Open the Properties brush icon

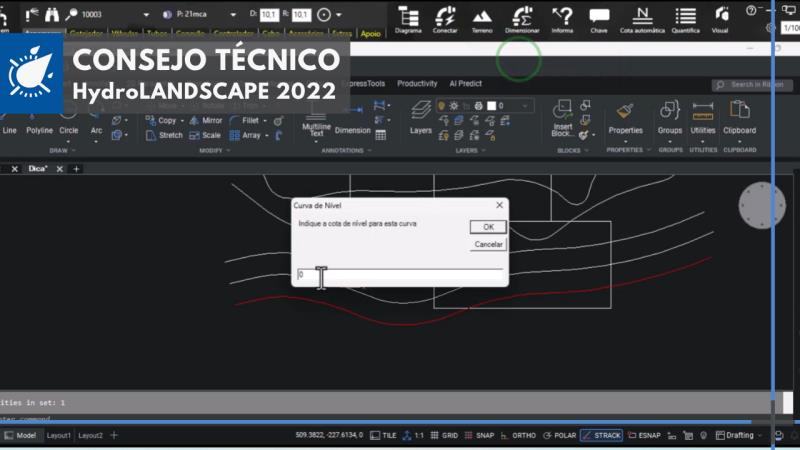(x=625, y=118)
